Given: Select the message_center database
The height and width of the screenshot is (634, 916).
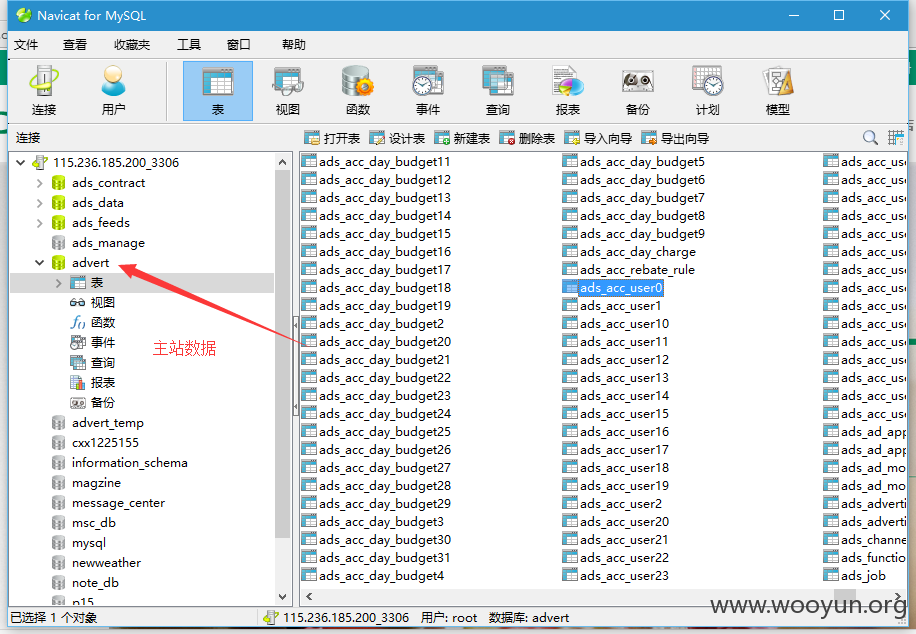Looking at the screenshot, I should click(118, 503).
